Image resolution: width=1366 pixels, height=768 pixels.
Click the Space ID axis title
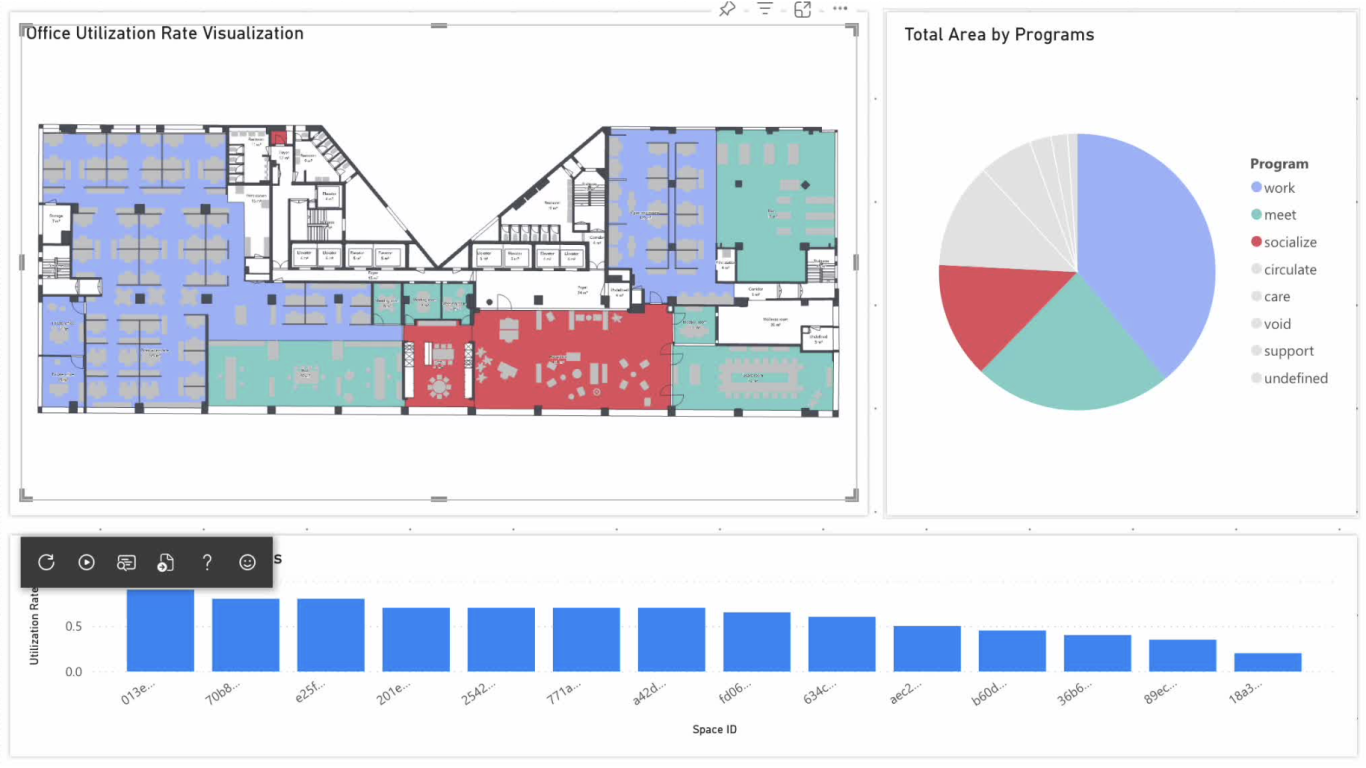714,729
